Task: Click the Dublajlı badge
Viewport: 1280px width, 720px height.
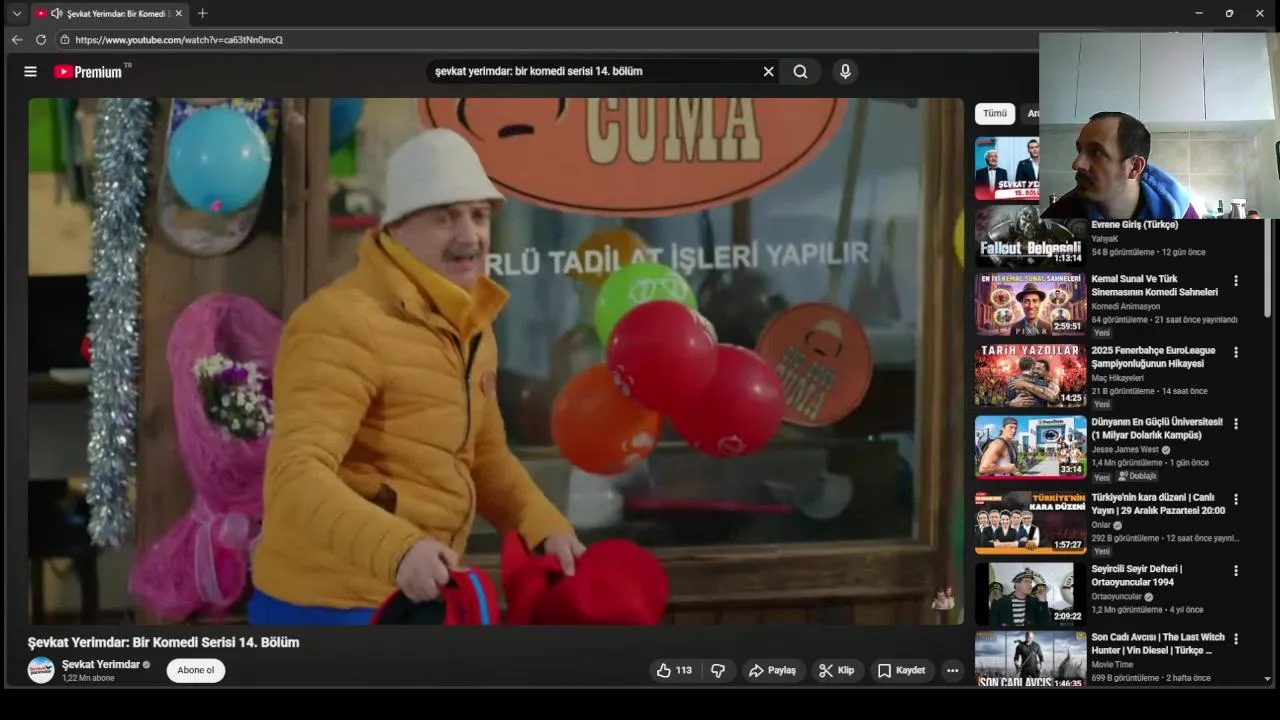Action: coord(1137,476)
